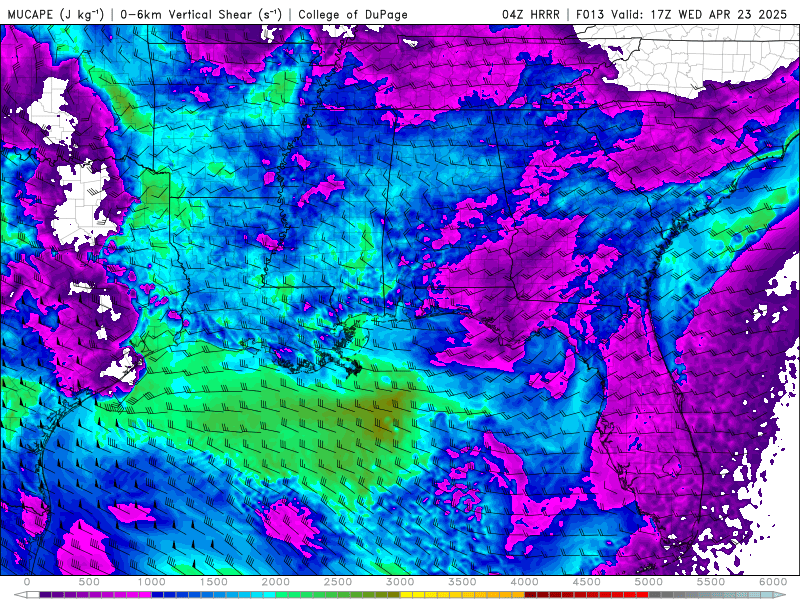
Task: Click the 5500 tick label on color scale
Action: 711,582
